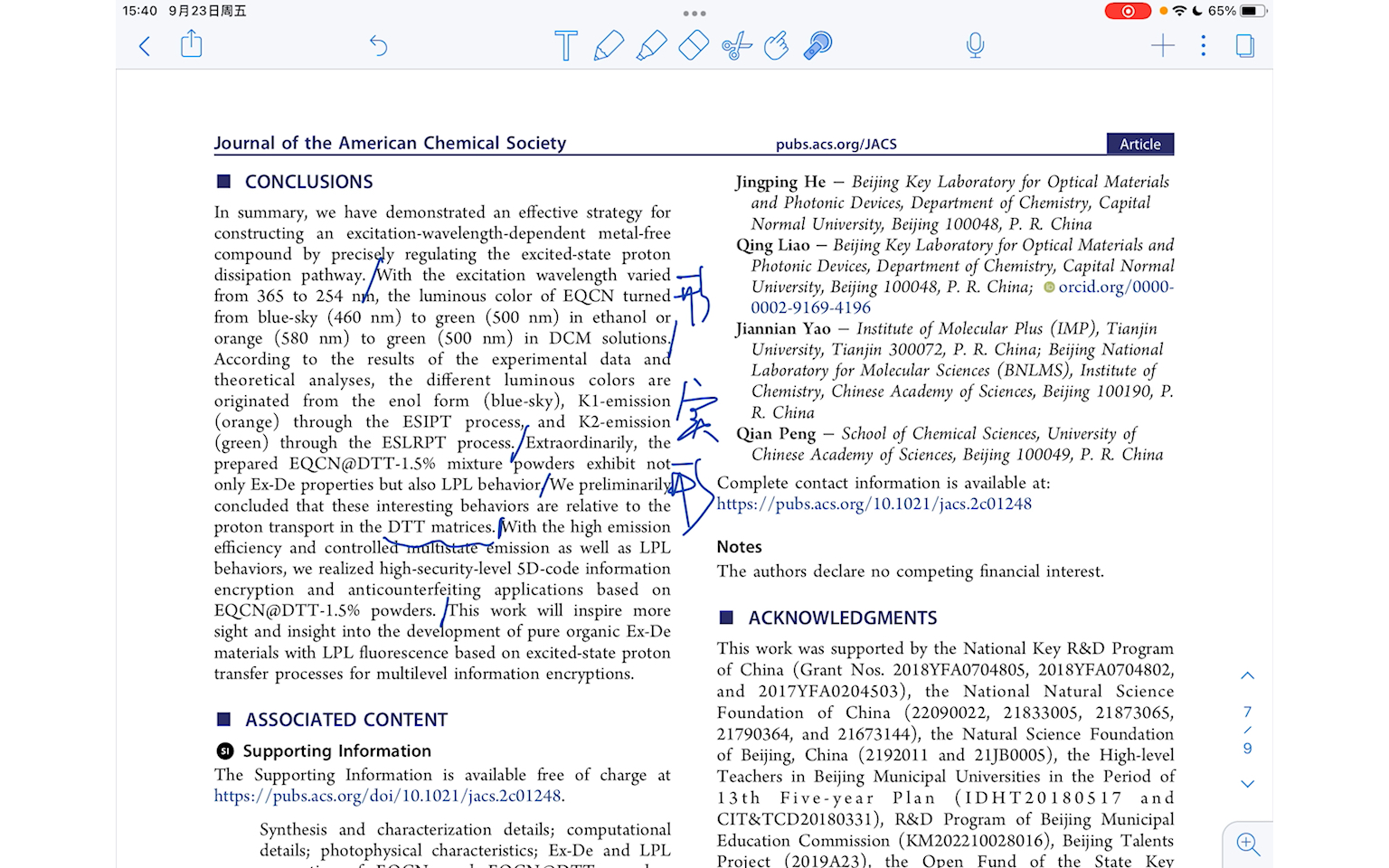Select the Lasso hand selection tool

click(x=777, y=45)
